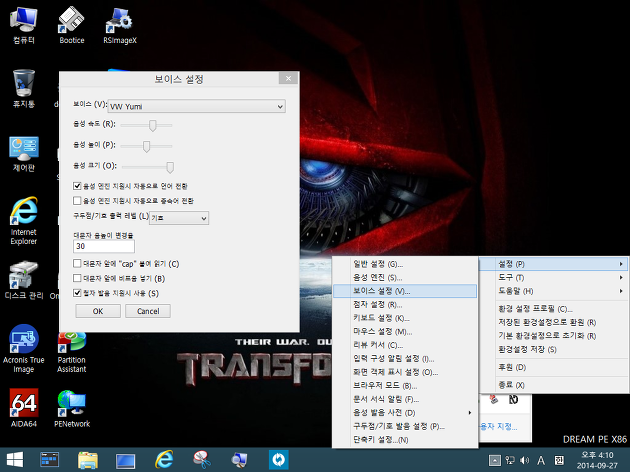Enable 대문자 앞에 비프음 넣기 (B)
Screen dimensions: 630x472
tap(77, 278)
